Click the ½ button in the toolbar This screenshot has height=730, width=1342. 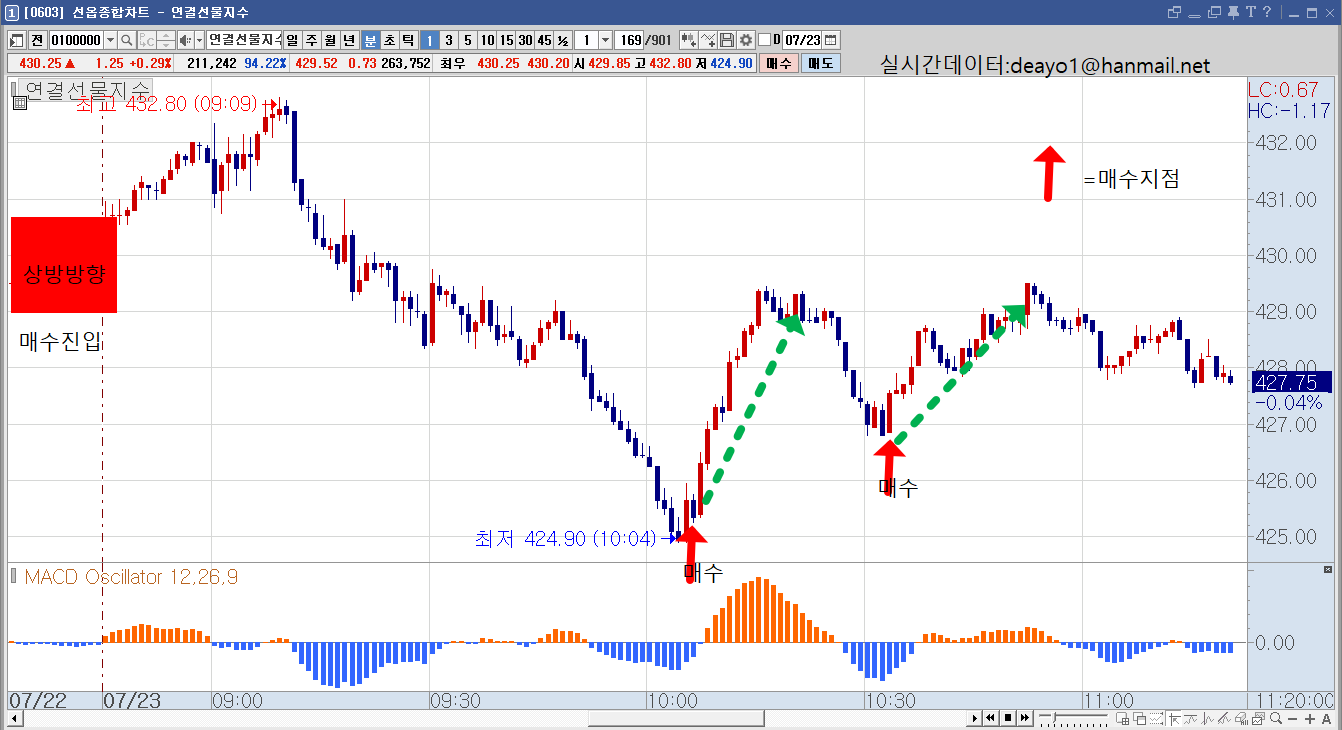click(563, 40)
